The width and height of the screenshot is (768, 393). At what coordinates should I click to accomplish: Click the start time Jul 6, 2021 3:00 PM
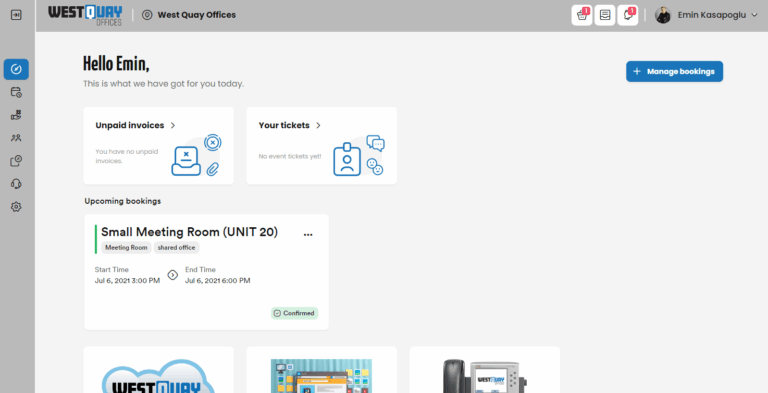pyautogui.click(x=127, y=281)
